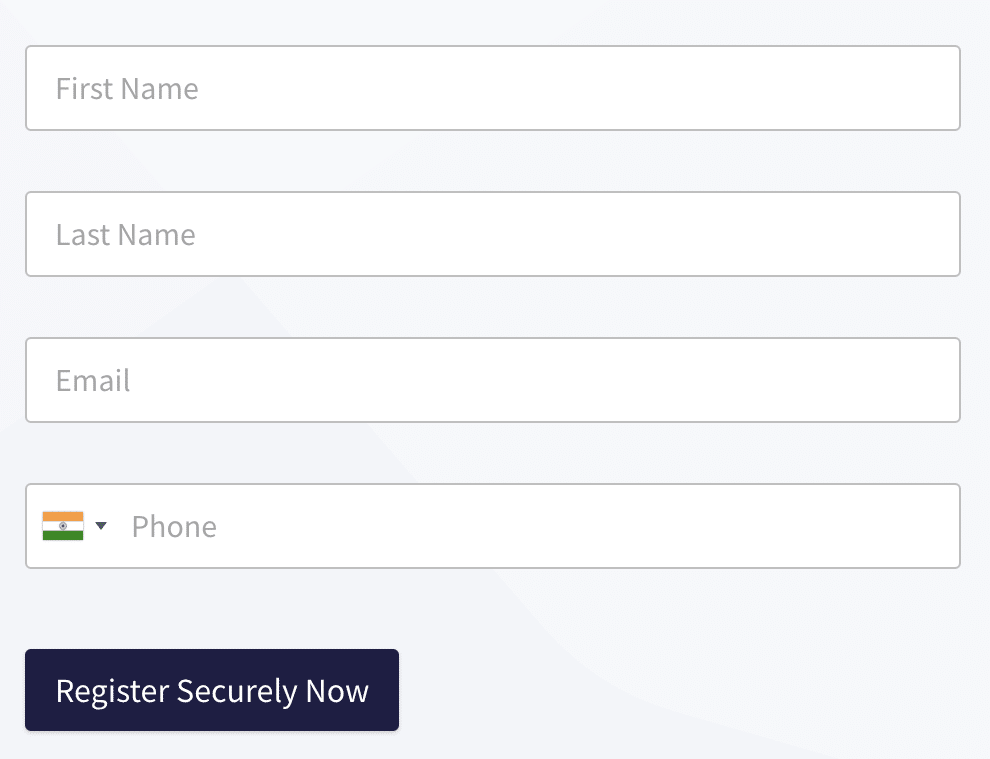
Task: Select the tricolor flag beside Phone
Action: (x=62, y=526)
